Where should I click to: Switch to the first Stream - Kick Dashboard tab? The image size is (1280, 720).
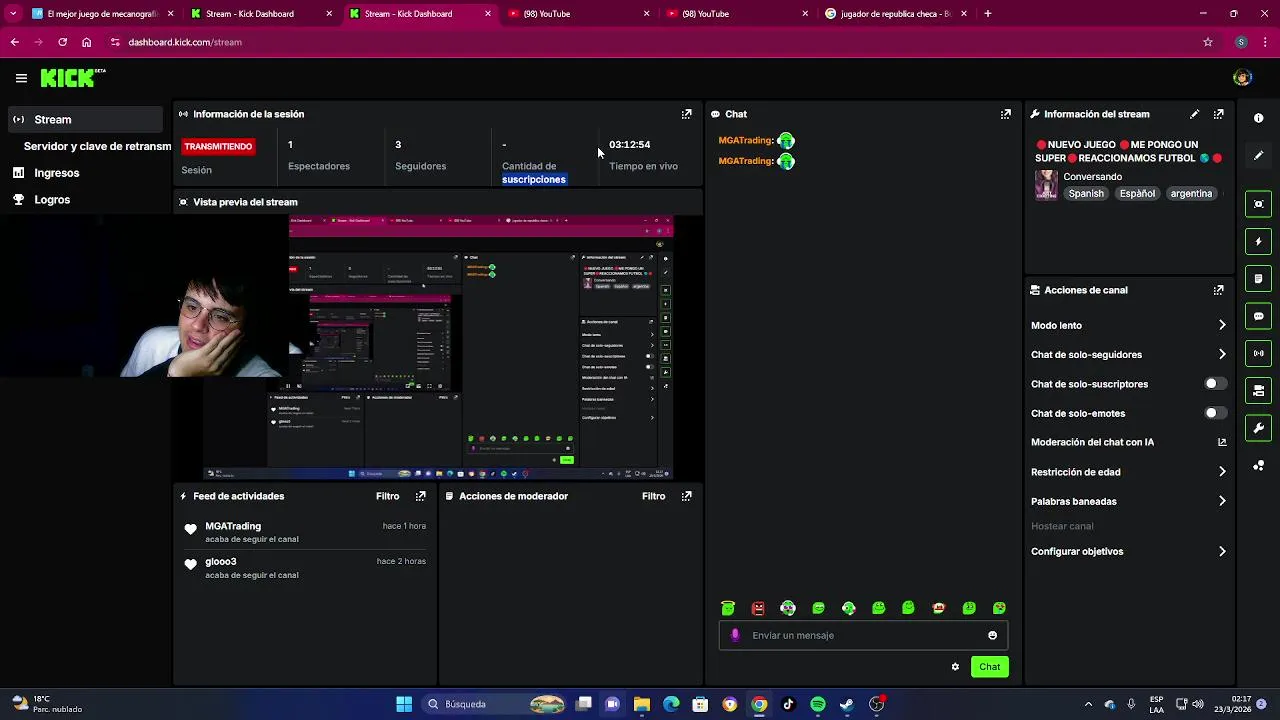coord(260,14)
